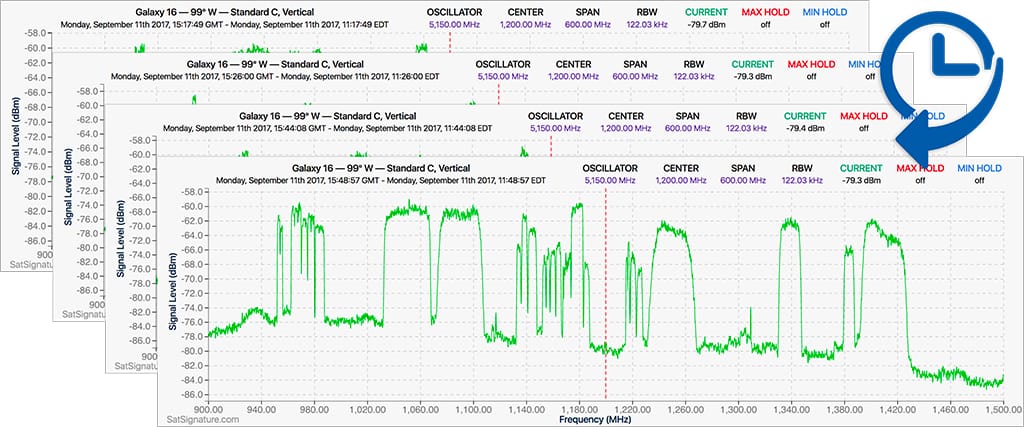
Task: Click 'RBW' in the 11:44:08 chart
Action: (x=747, y=116)
